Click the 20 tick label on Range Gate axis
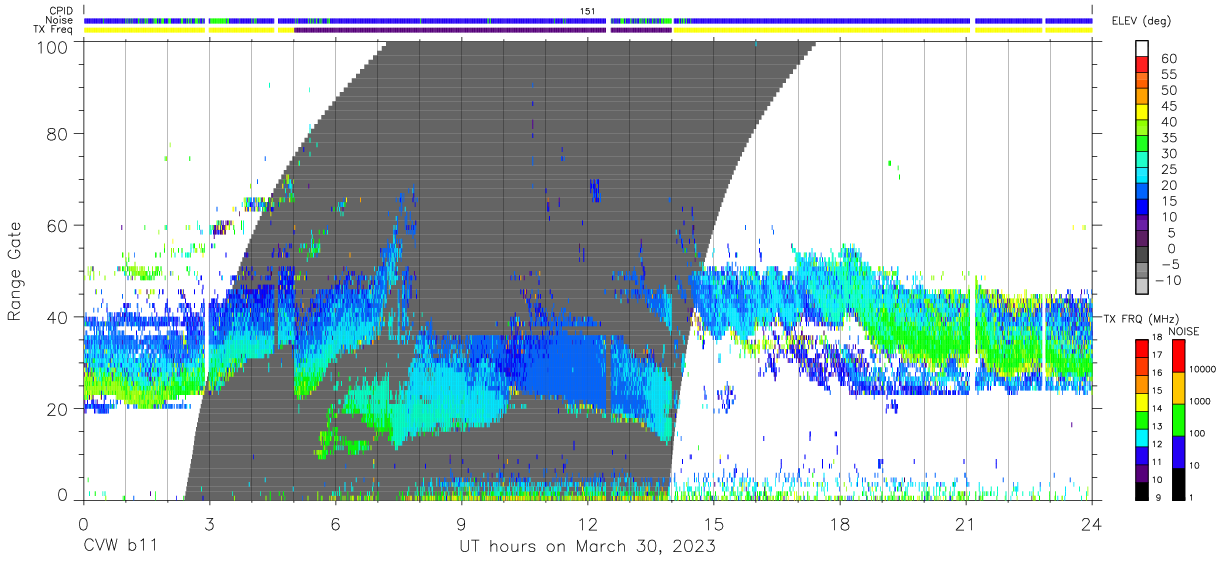 pos(58,408)
